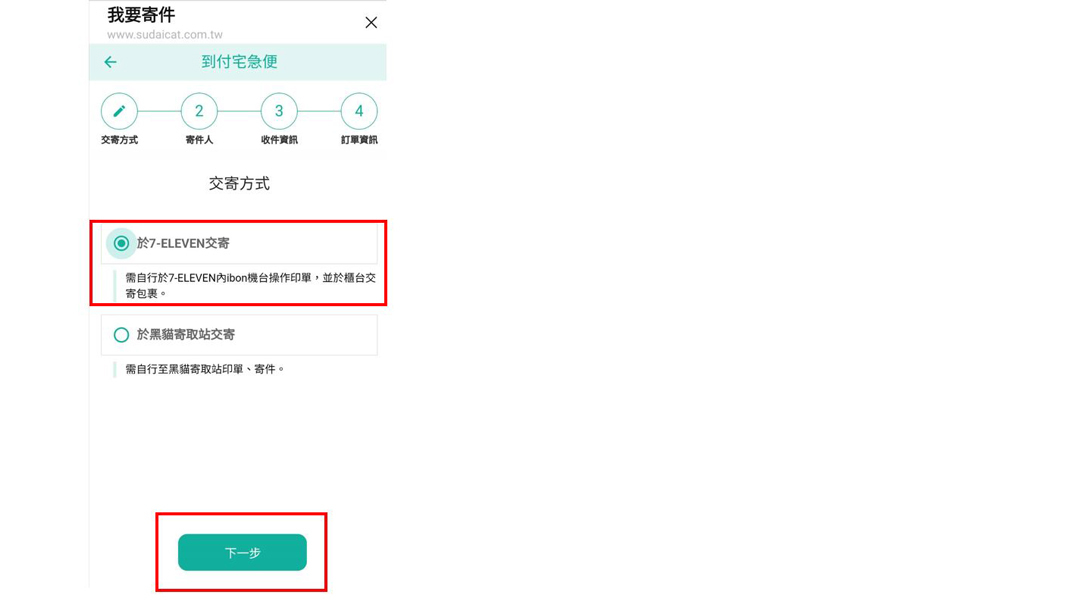
Task: Click the 到付宅急便 header title
Action: point(239,62)
